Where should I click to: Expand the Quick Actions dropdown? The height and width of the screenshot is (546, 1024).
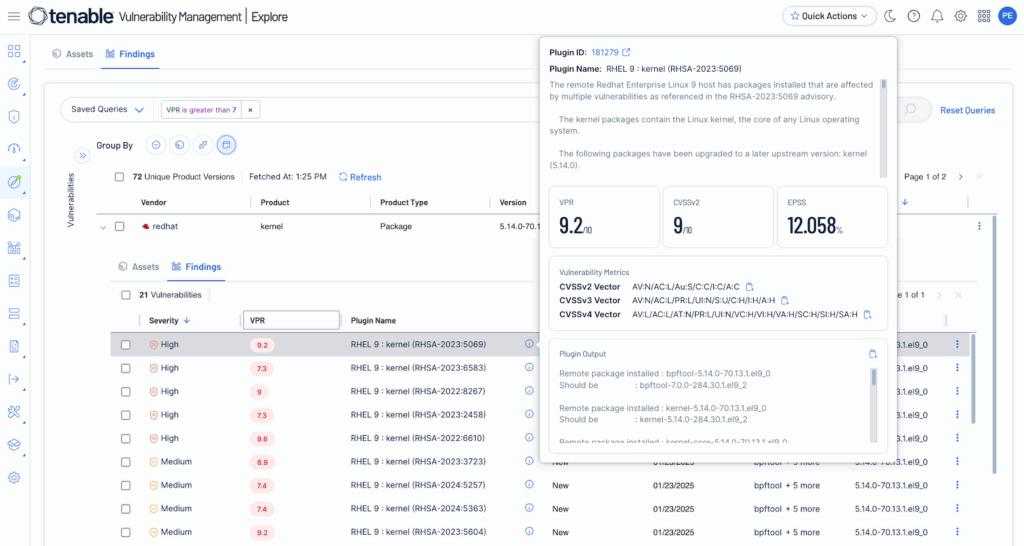[829, 16]
